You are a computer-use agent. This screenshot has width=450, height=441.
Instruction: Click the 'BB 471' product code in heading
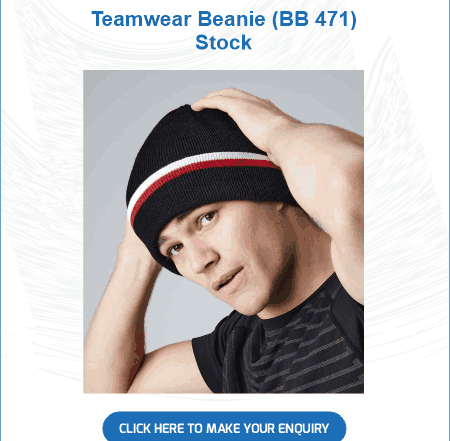point(314,19)
